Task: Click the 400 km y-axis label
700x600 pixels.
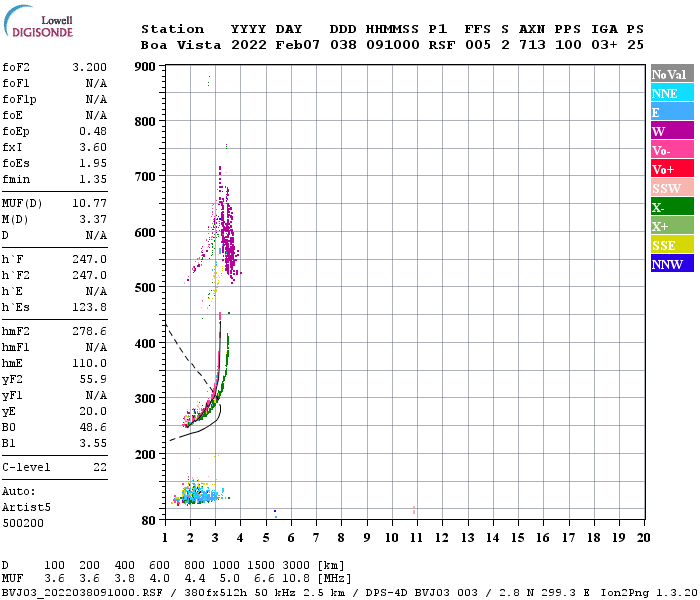Action: click(x=145, y=344)
